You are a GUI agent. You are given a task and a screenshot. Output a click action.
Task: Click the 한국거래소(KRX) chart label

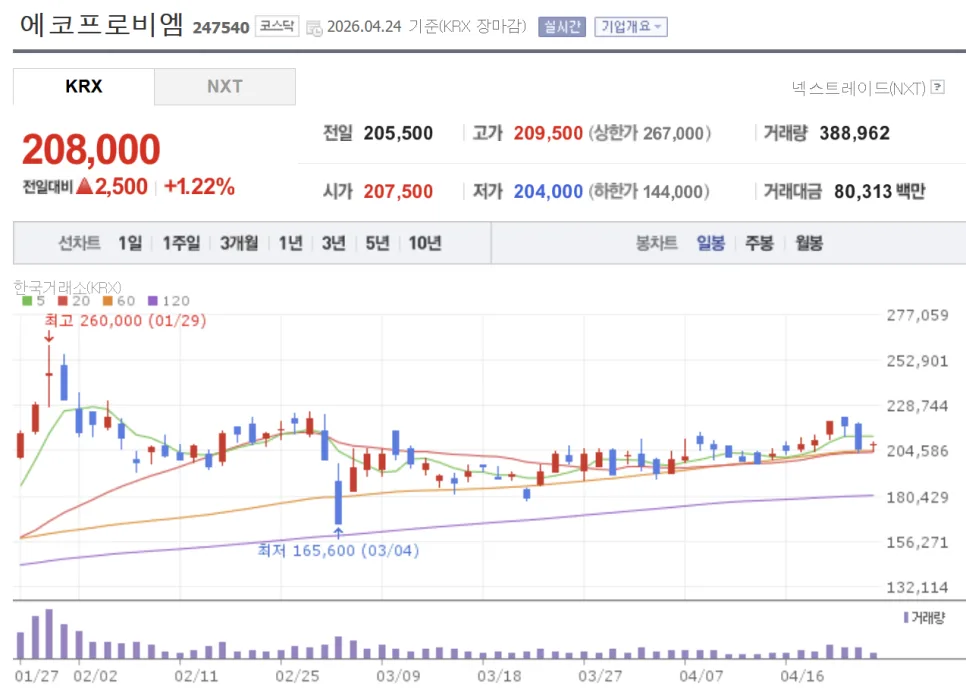coord(67,287)
